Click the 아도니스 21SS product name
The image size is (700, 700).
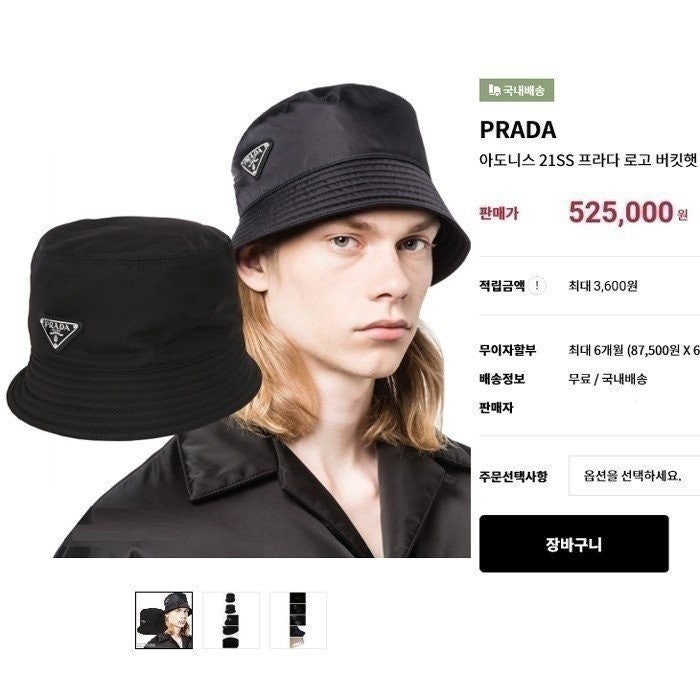pyautogui.click(x=588, y=160)
